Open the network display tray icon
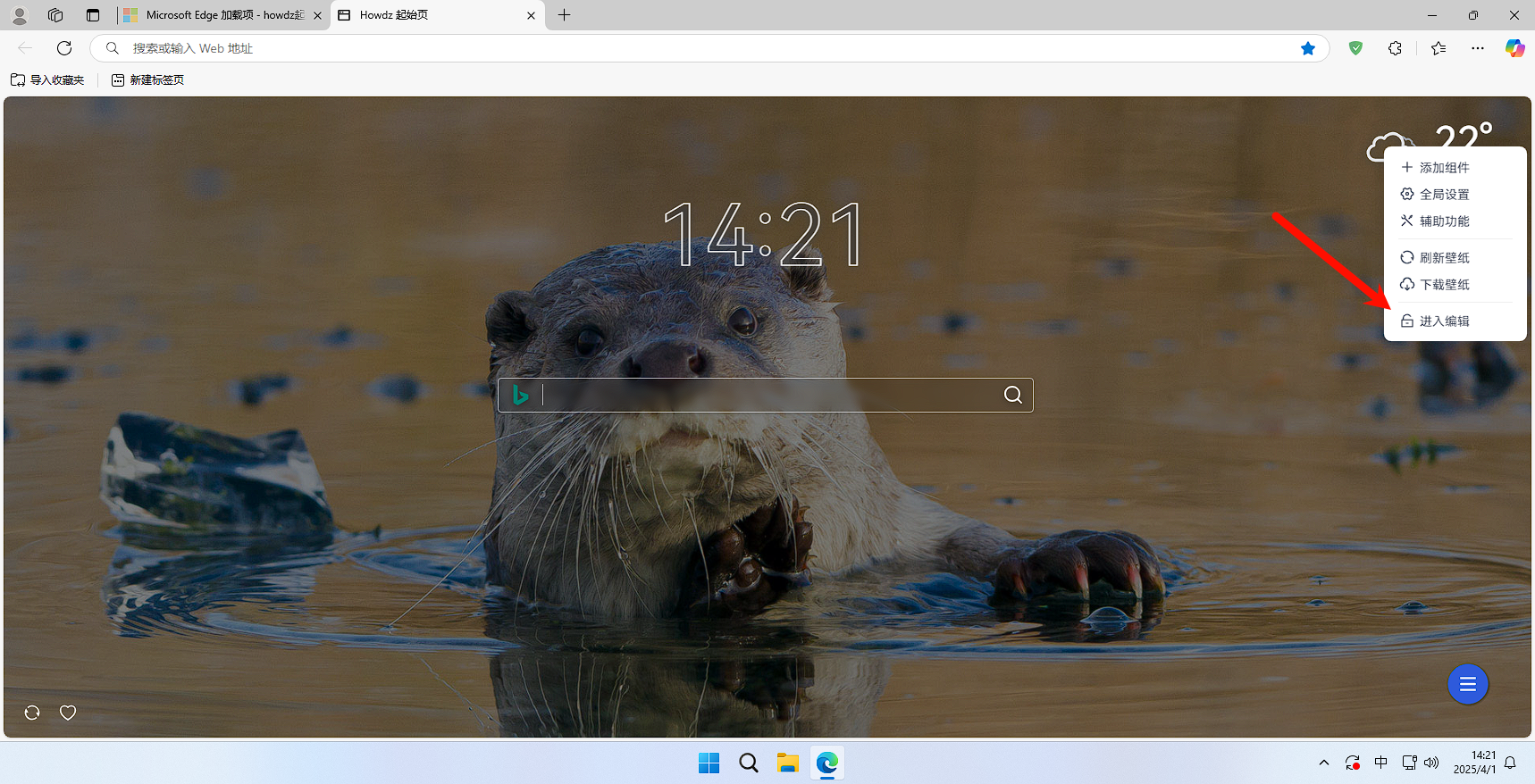 point(1409,763)
